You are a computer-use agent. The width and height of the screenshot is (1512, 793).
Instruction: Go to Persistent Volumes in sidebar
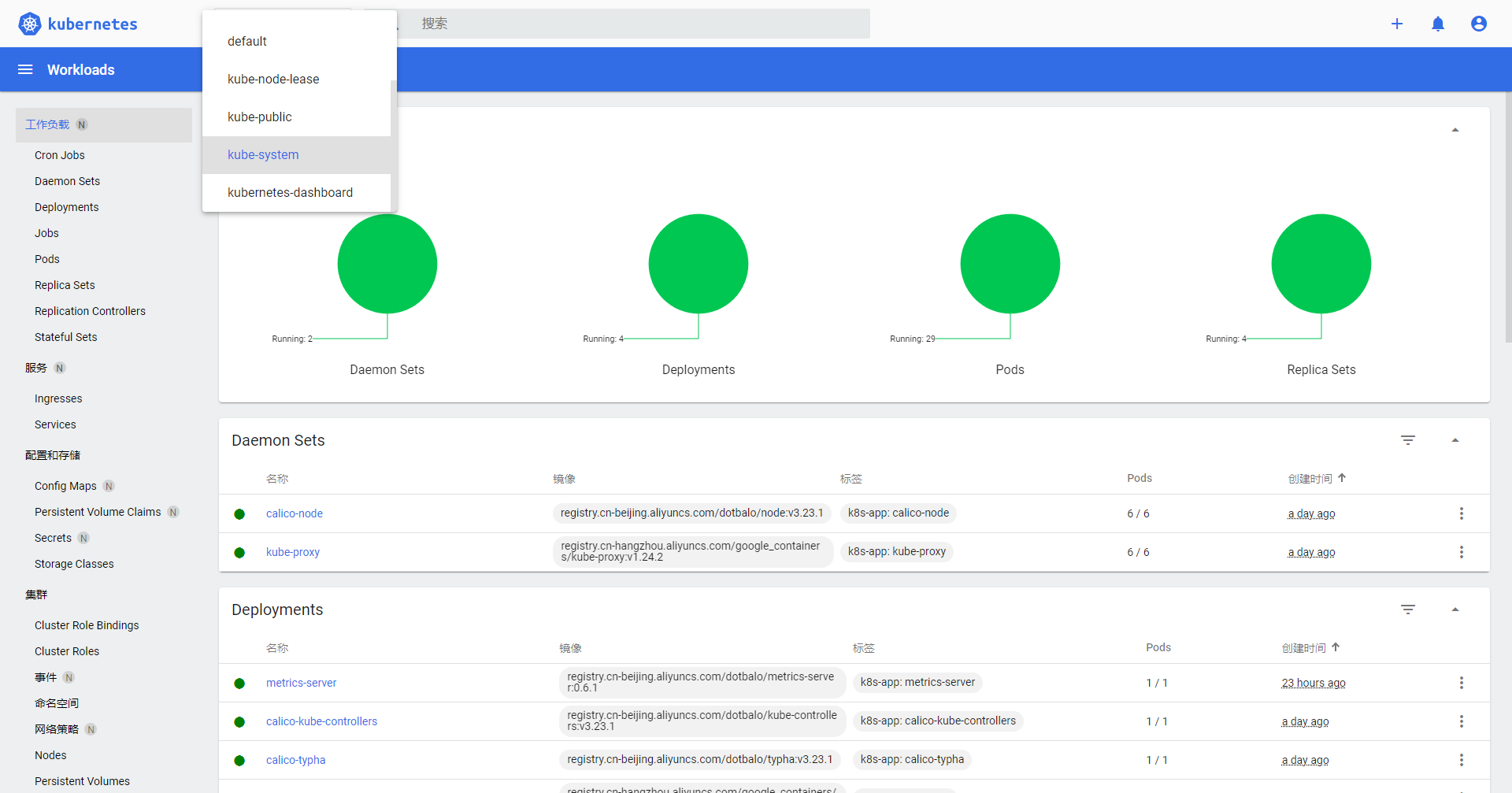click(82, 781)
